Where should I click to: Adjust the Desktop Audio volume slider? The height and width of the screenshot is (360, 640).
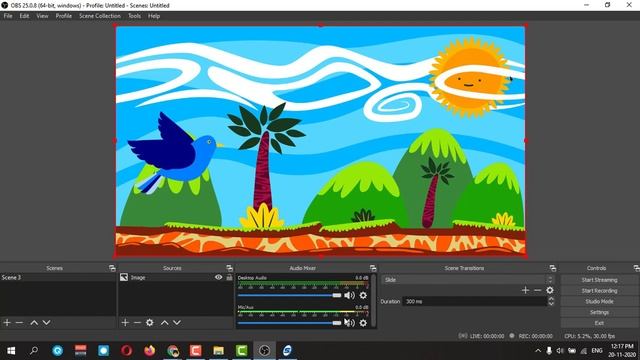pos(289,295)
